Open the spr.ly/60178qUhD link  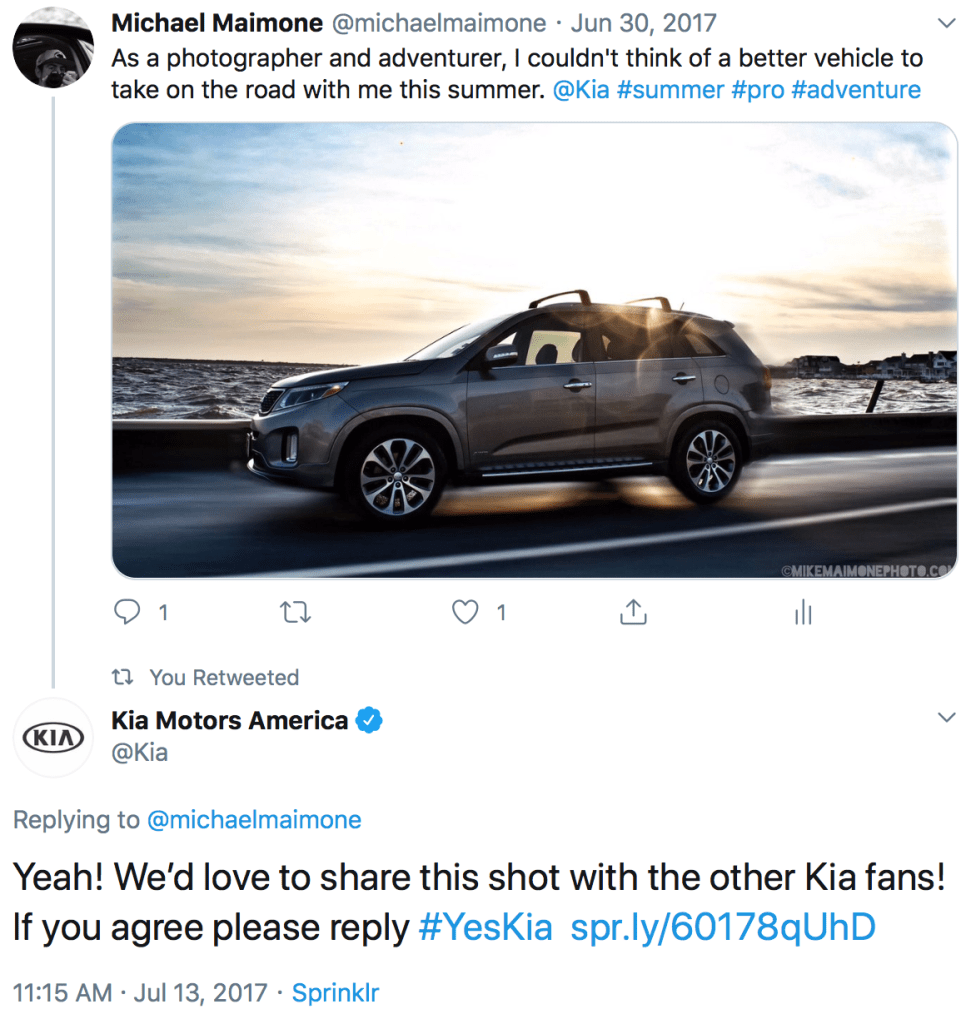[722, 928]
